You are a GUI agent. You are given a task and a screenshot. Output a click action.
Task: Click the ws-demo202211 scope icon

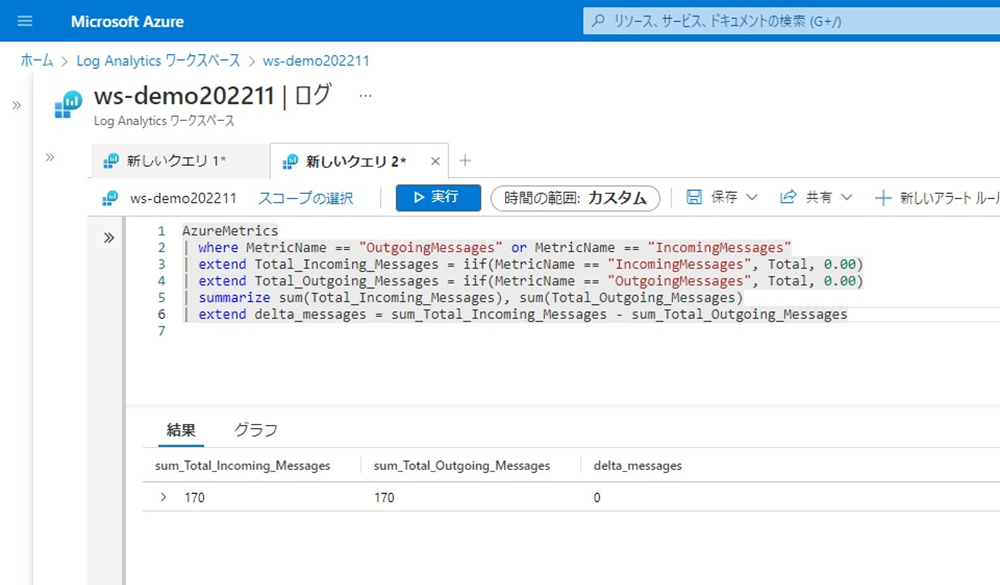110,198
